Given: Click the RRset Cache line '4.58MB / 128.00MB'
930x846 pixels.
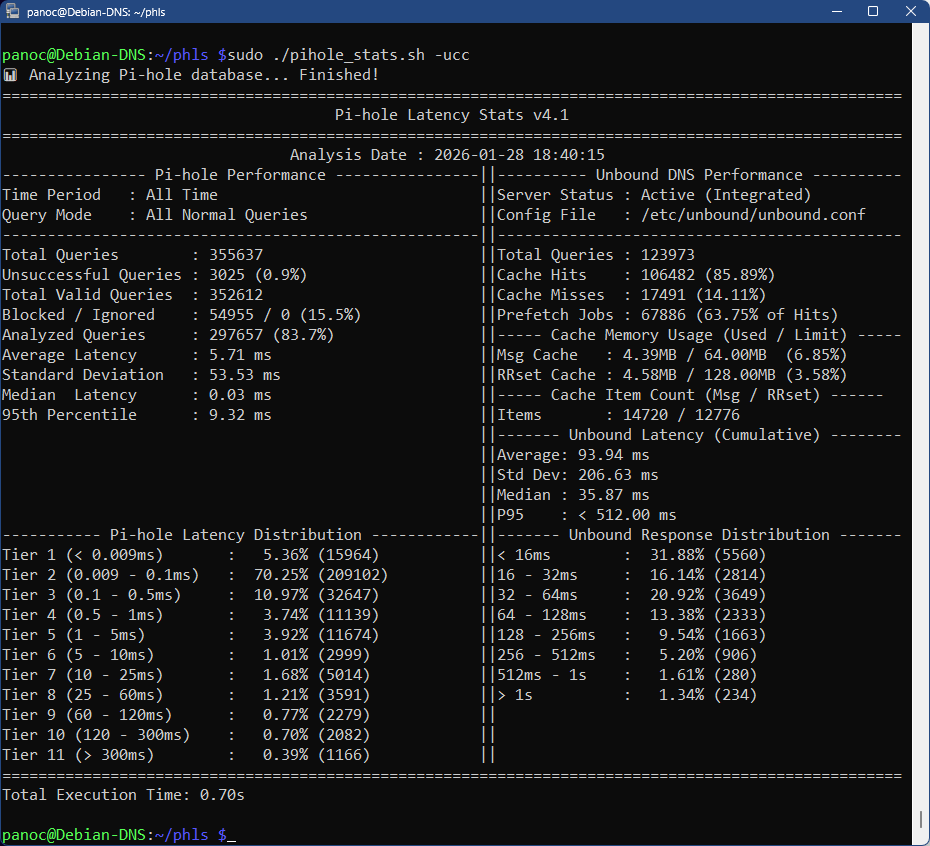Looking at the screenshot, I should 699,375.
